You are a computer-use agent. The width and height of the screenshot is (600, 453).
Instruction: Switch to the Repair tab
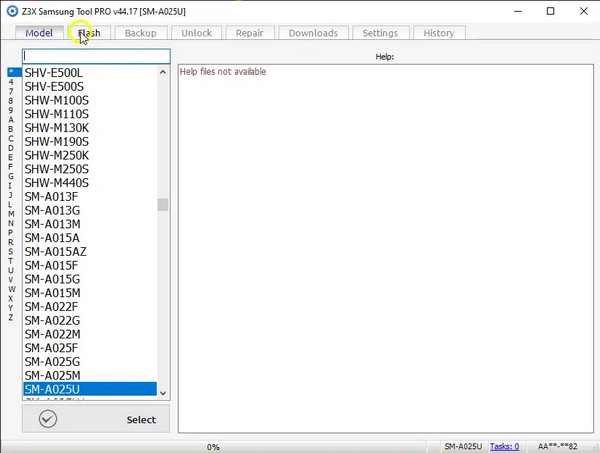[249, 33]
